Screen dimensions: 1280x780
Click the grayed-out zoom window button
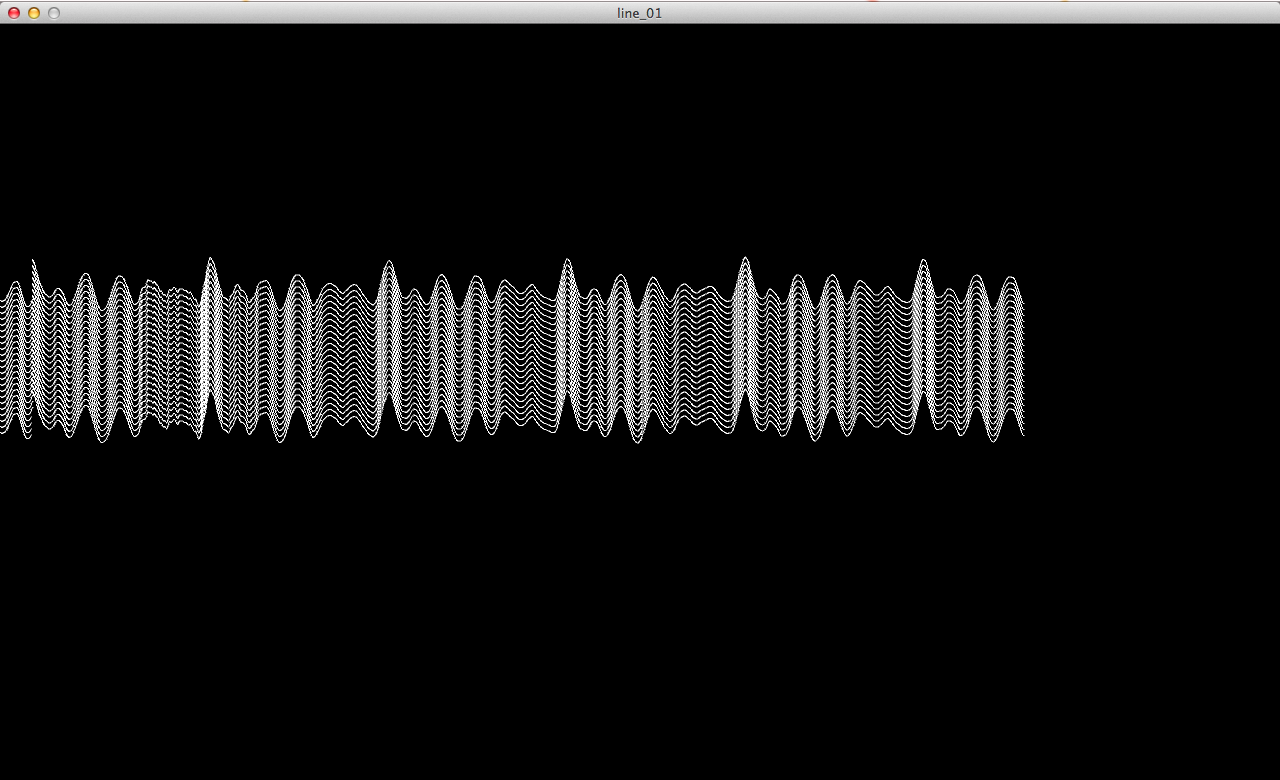54,13
